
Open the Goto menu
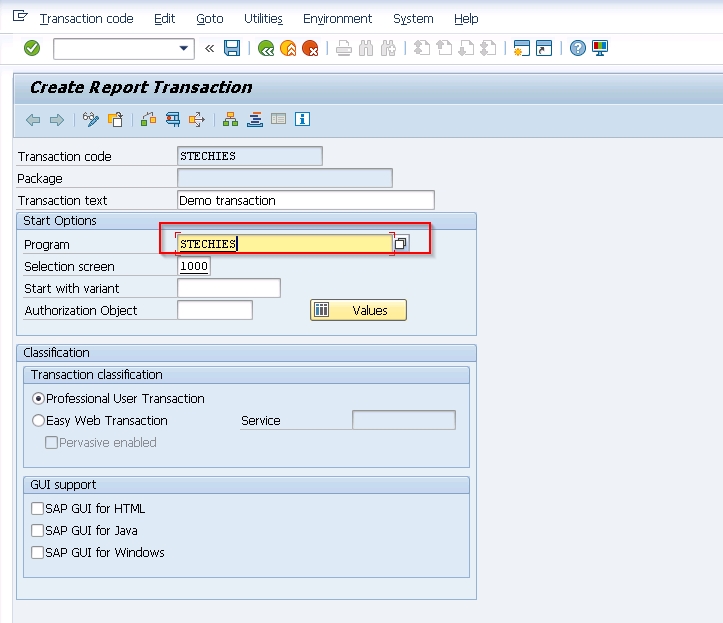click(209, 19)
